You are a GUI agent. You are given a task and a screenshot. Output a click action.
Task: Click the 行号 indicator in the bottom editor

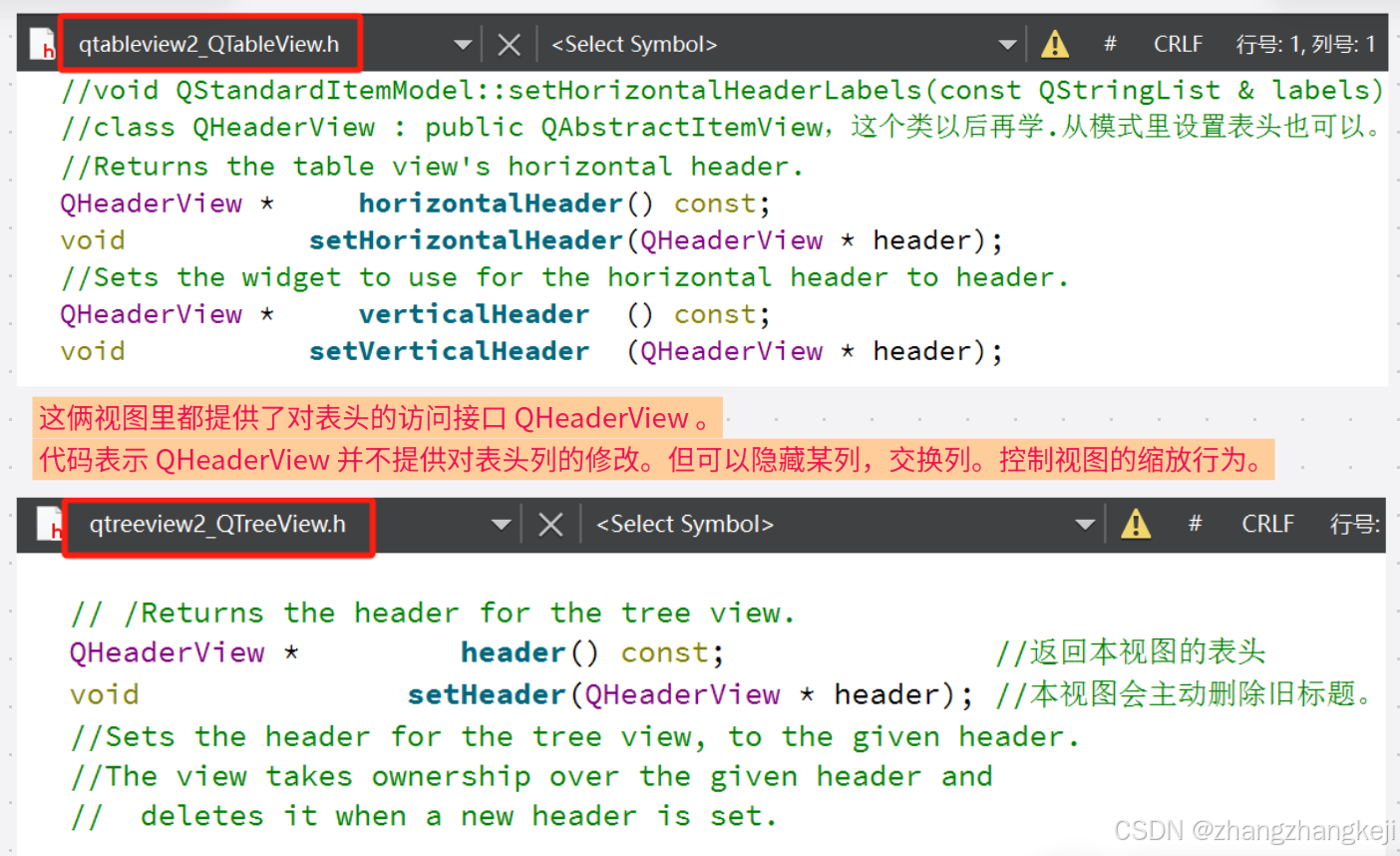[x=1355, y=524]
